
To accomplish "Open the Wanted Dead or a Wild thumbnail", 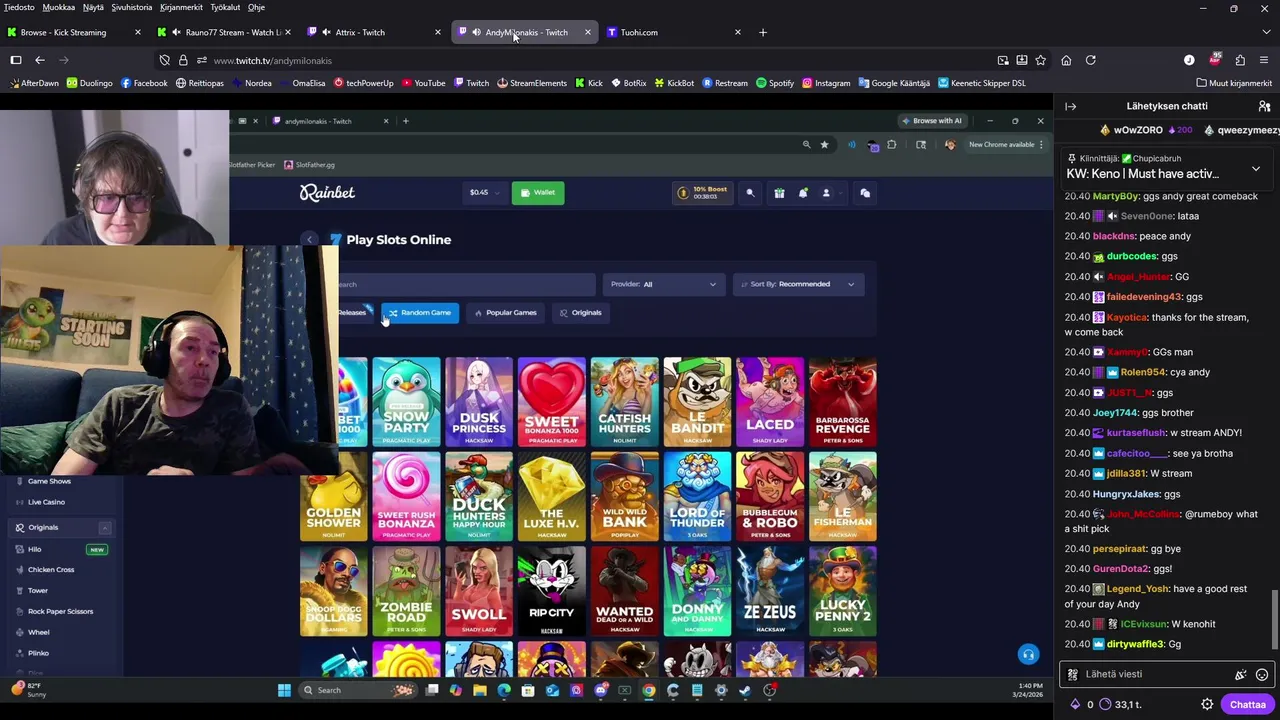I will pos(624,592).
